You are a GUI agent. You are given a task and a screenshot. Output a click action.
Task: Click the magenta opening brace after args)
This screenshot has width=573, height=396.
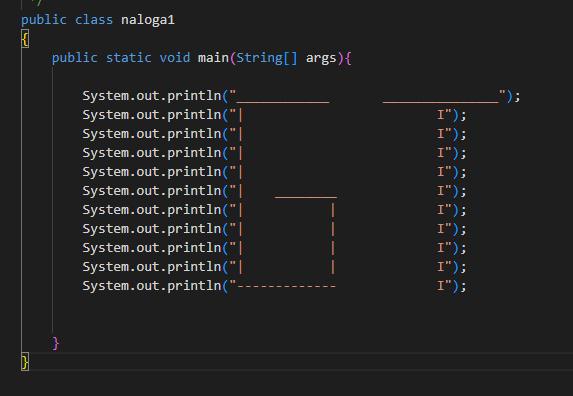[x=348, y=58]
